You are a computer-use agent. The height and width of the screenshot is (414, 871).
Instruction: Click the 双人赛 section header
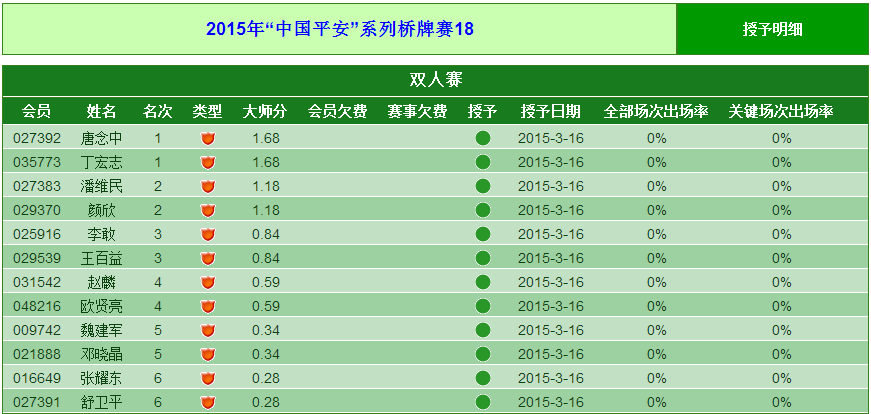[x=435, y=80]
